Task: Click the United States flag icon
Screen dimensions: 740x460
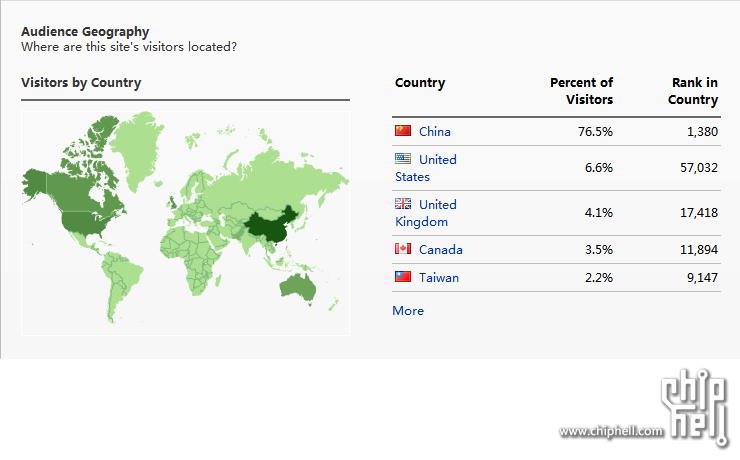Action: 403,159
